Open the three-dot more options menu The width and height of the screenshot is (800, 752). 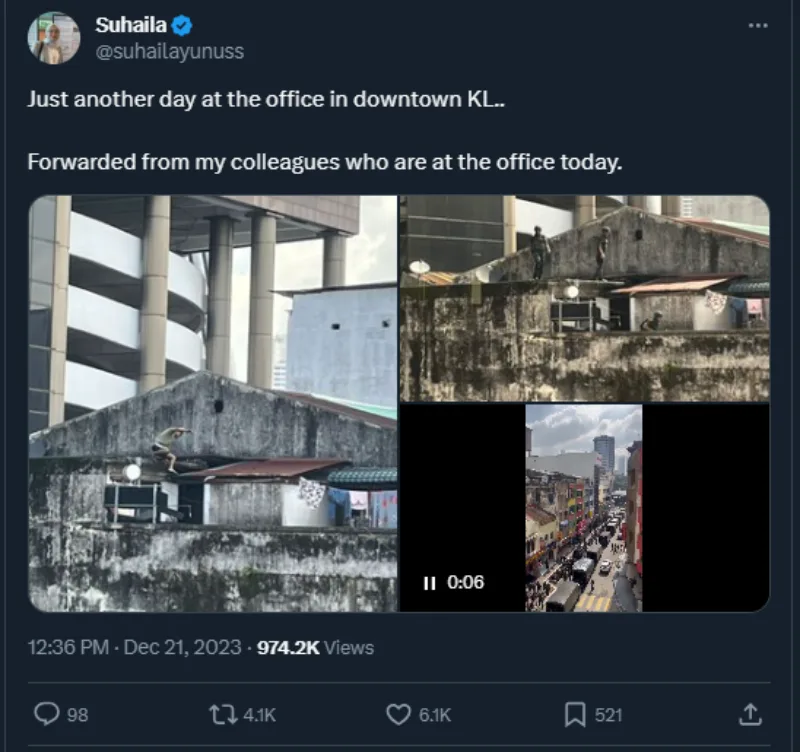point(758,25)
